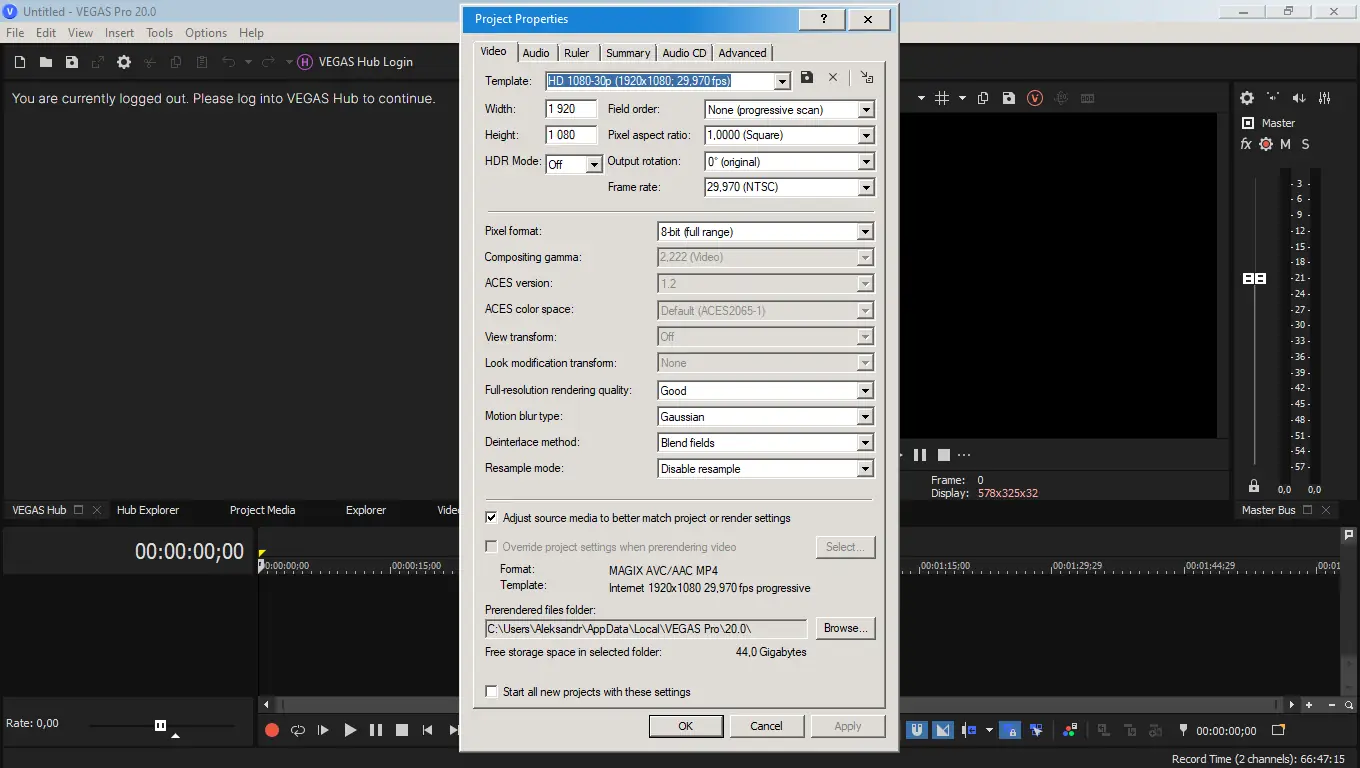Switch to the Advanced tab

tap(742, 53)
